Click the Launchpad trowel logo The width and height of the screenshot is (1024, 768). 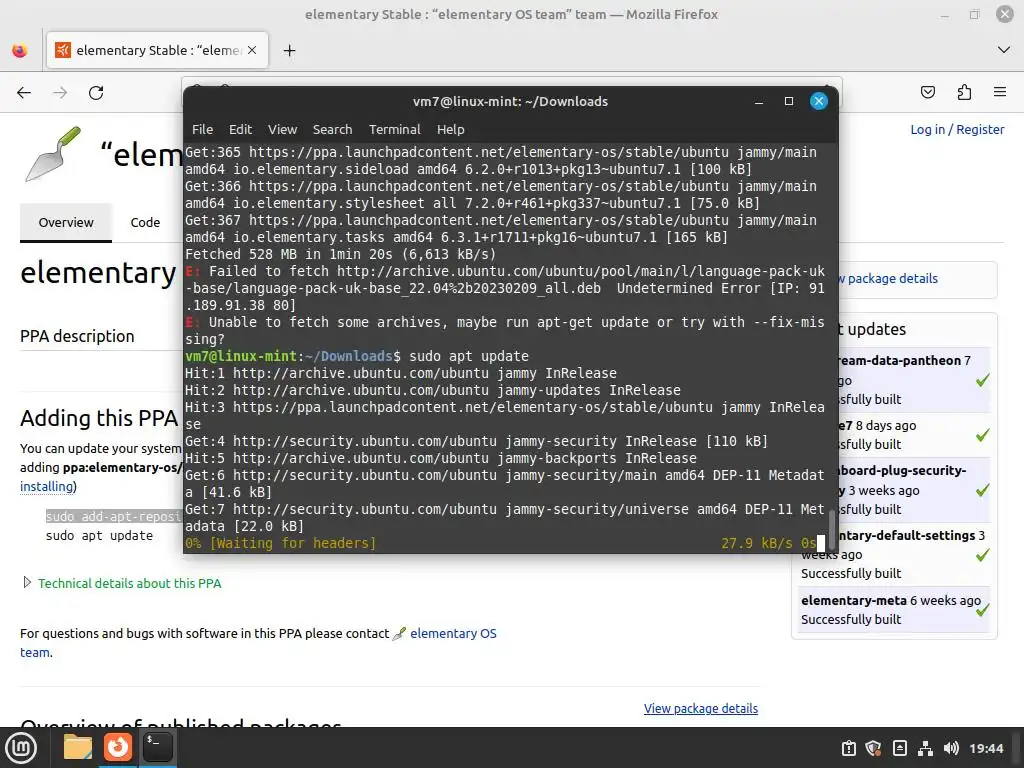click(x=53, y=154)
